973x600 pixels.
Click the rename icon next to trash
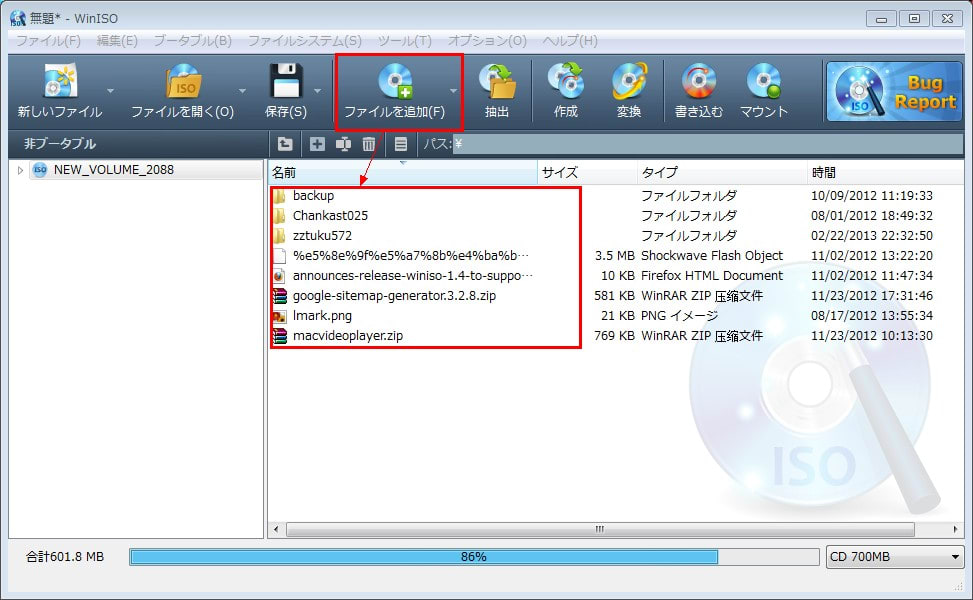(x=343, y=144)
